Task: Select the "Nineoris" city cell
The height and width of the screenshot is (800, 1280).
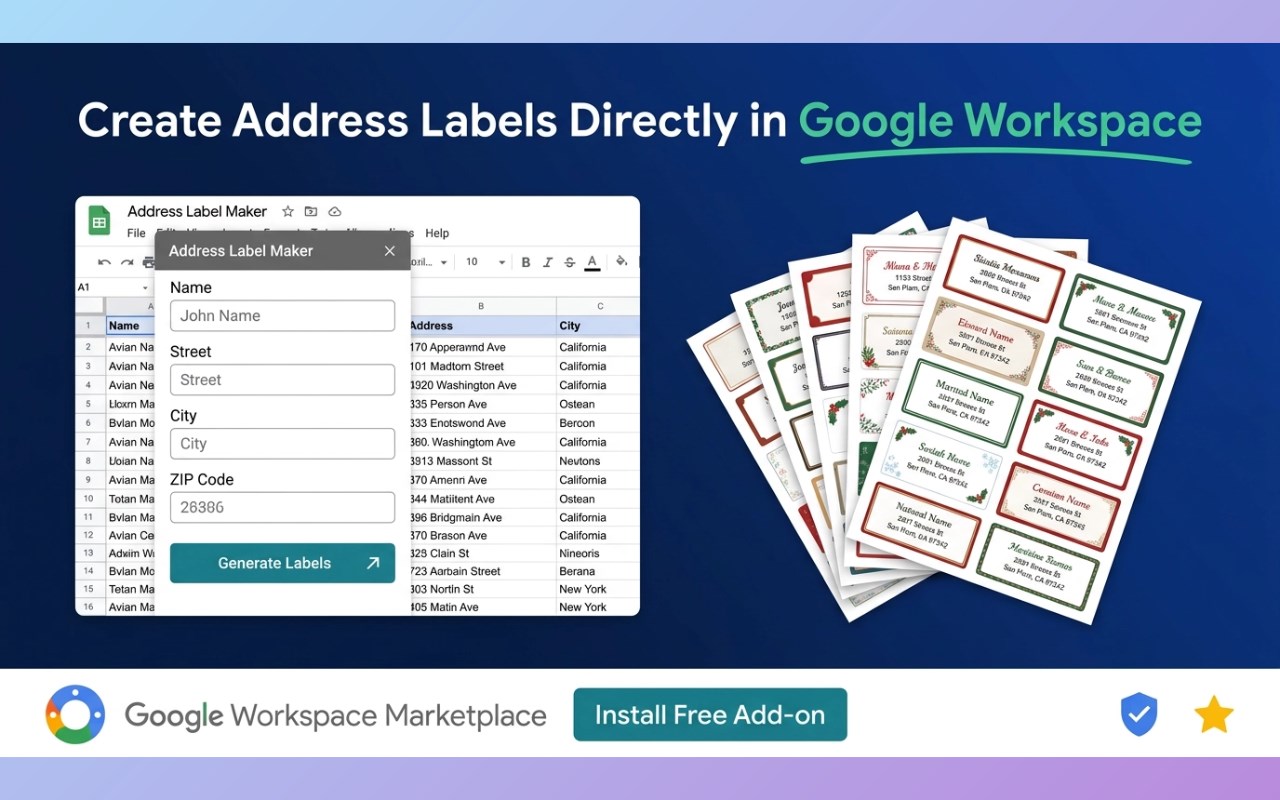Action: tap(599, 553)
